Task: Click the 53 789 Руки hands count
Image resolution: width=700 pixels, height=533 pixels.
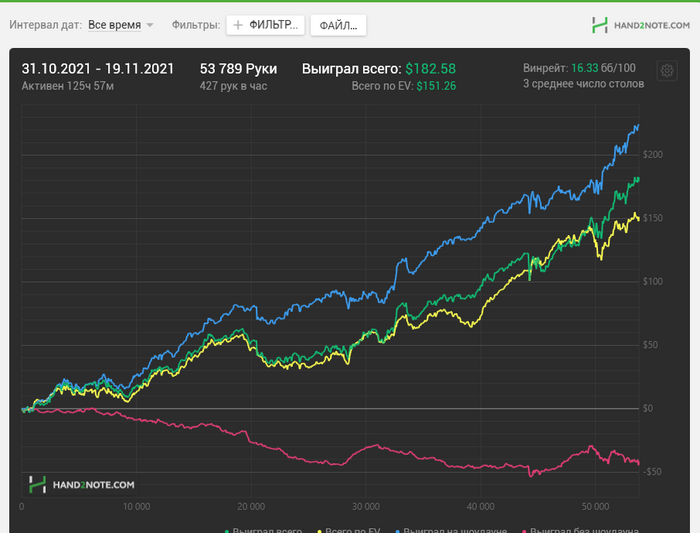Action: [238, 69]
